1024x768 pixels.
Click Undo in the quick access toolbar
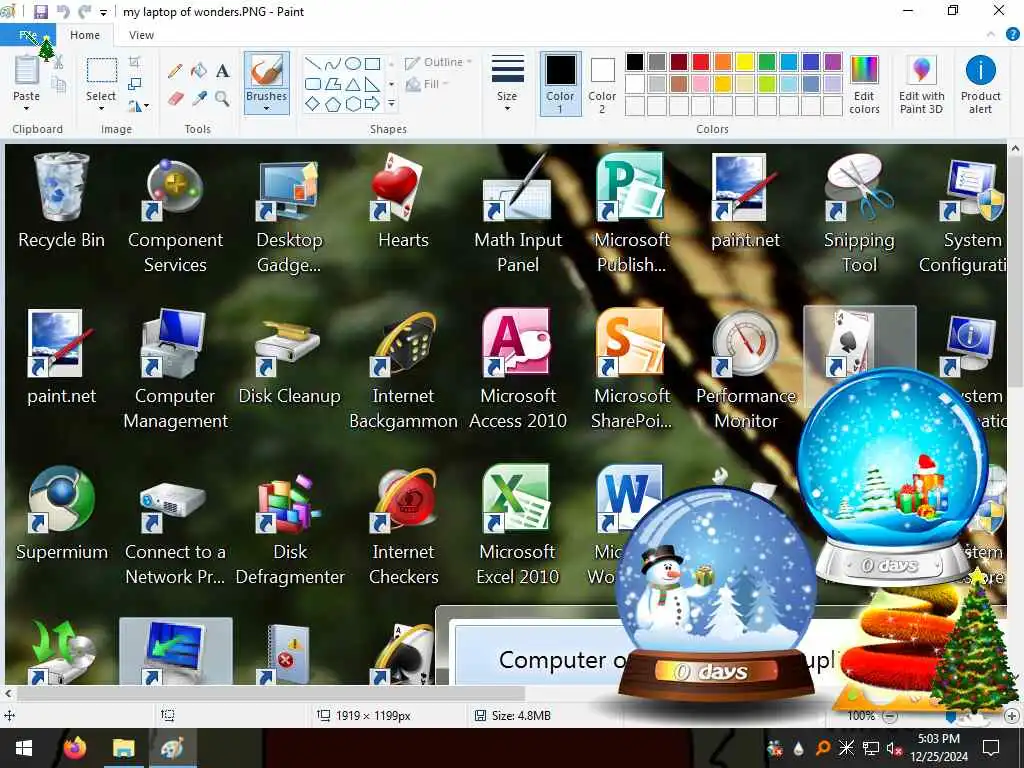(x=63, y=11)
